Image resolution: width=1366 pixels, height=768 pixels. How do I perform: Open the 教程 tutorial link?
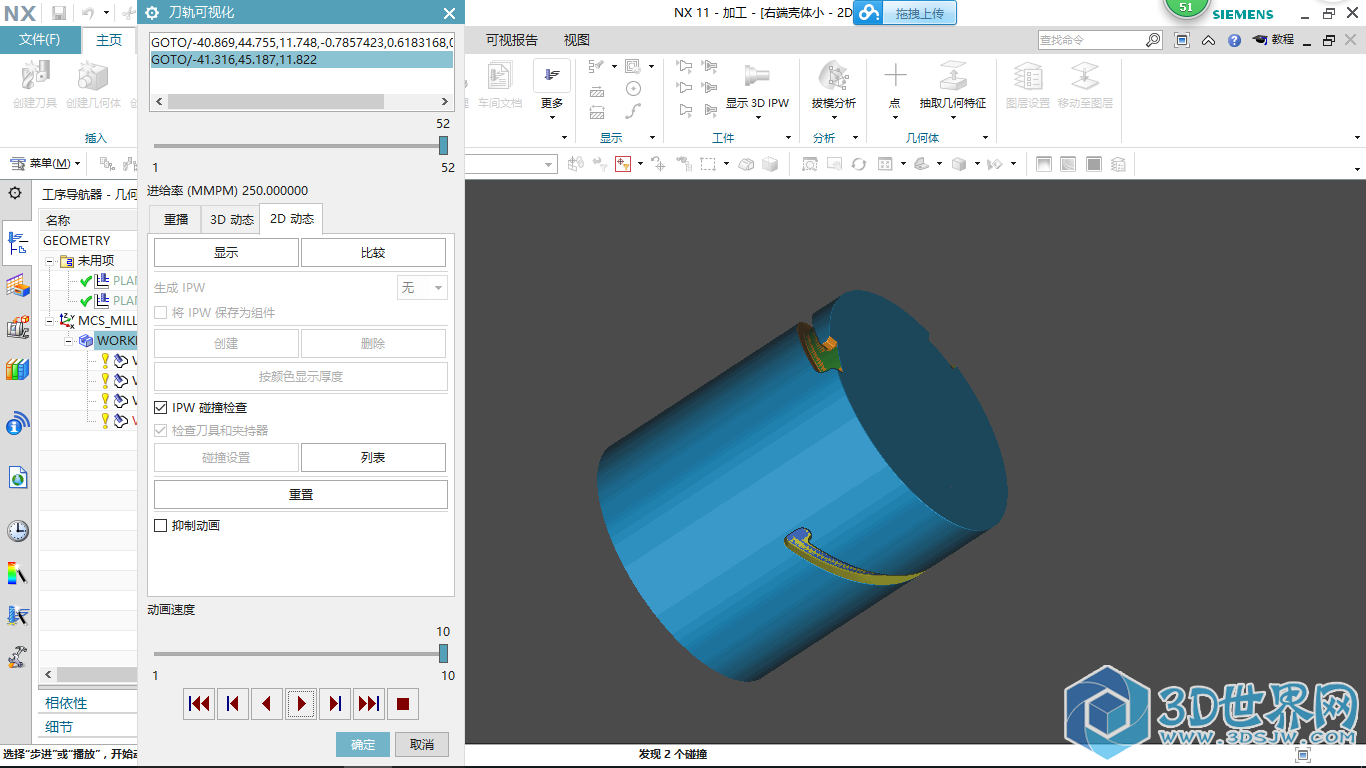[x=1273, y=40]
